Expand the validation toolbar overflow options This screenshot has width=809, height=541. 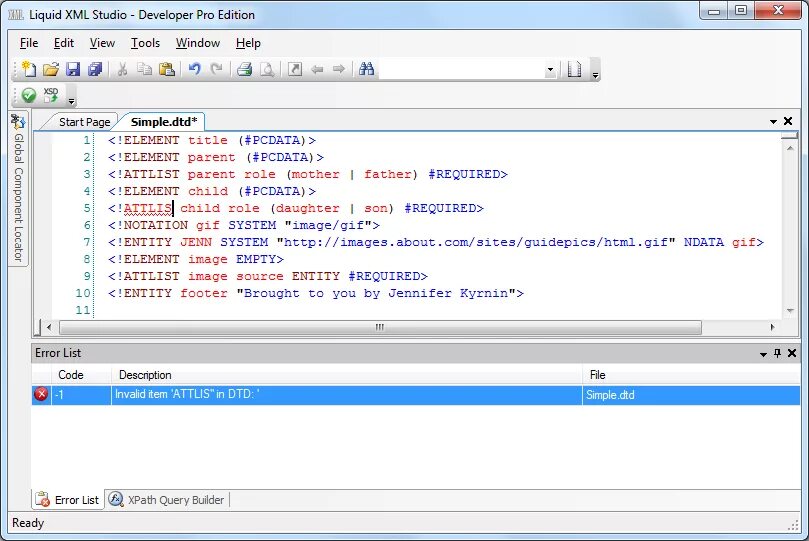coord(72,101)
